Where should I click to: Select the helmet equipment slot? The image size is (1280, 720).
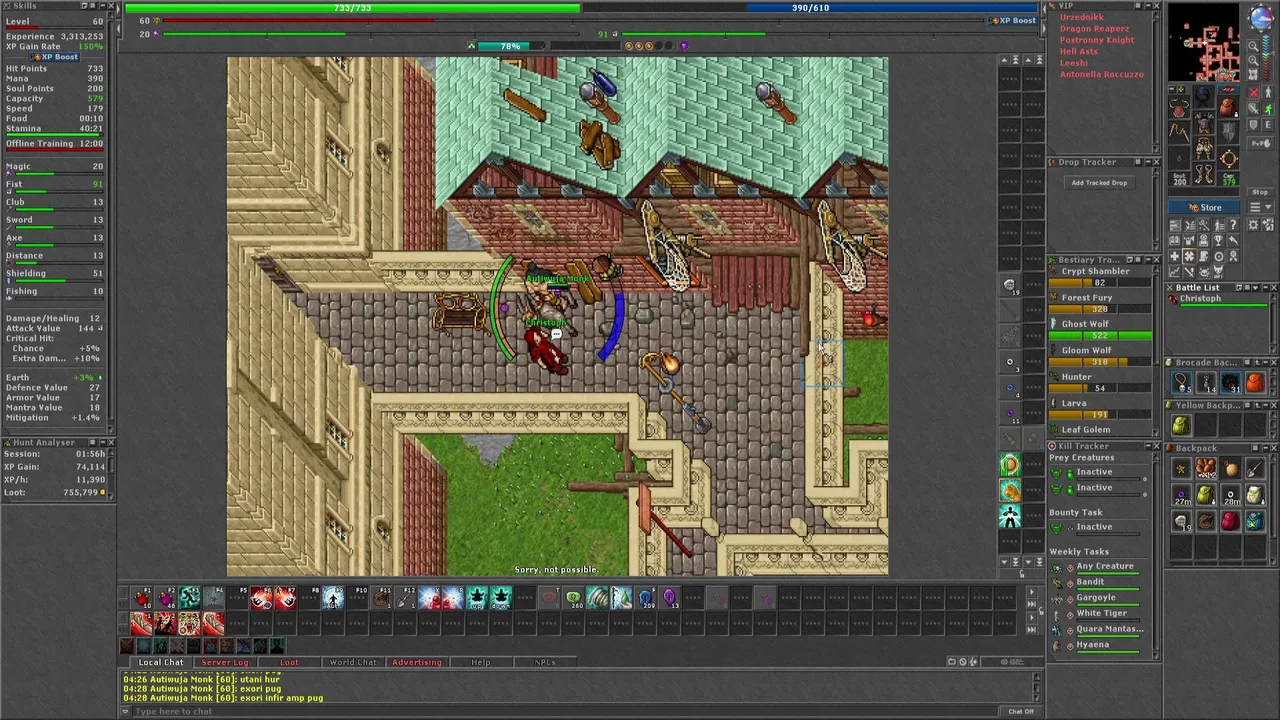1203,95
